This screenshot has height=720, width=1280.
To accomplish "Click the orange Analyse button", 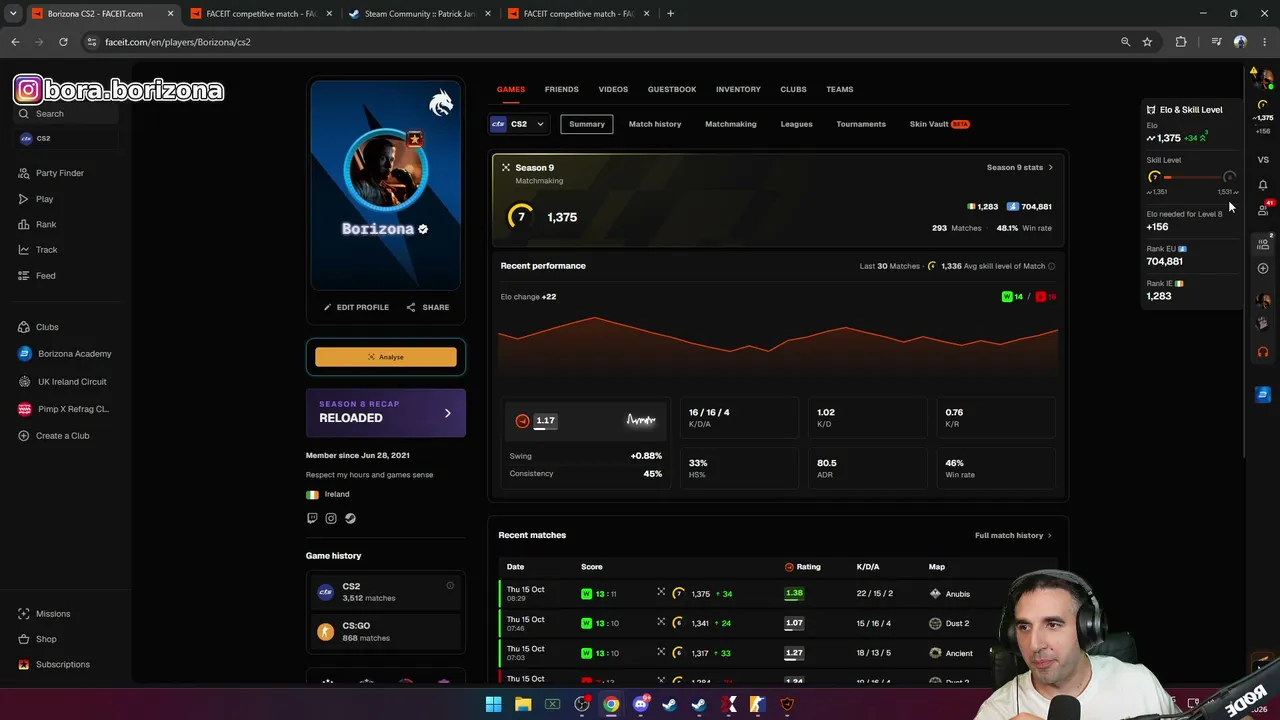I will [386, 357].
